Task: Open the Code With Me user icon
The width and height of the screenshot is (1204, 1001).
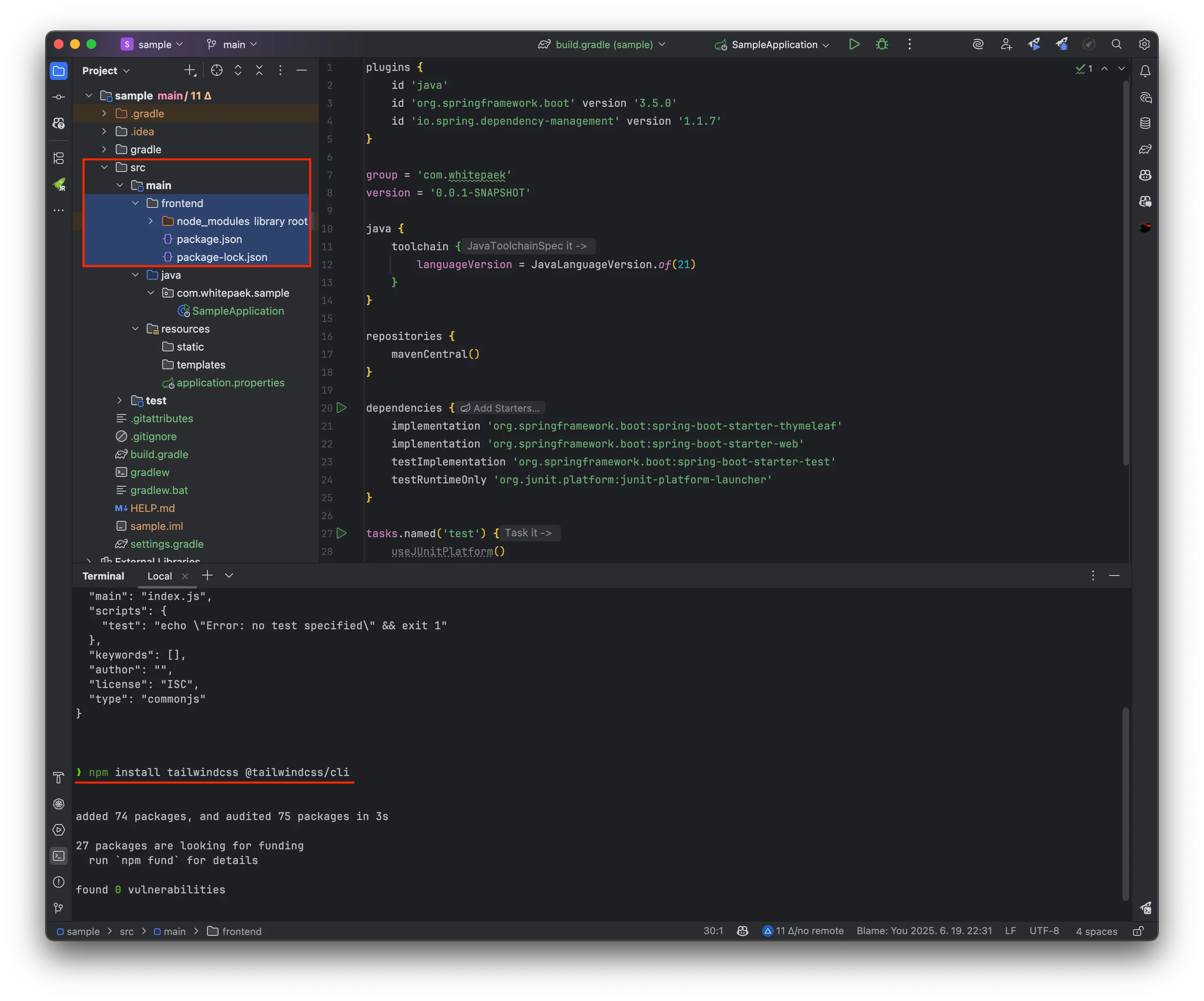Action: tap(1006, 44)
